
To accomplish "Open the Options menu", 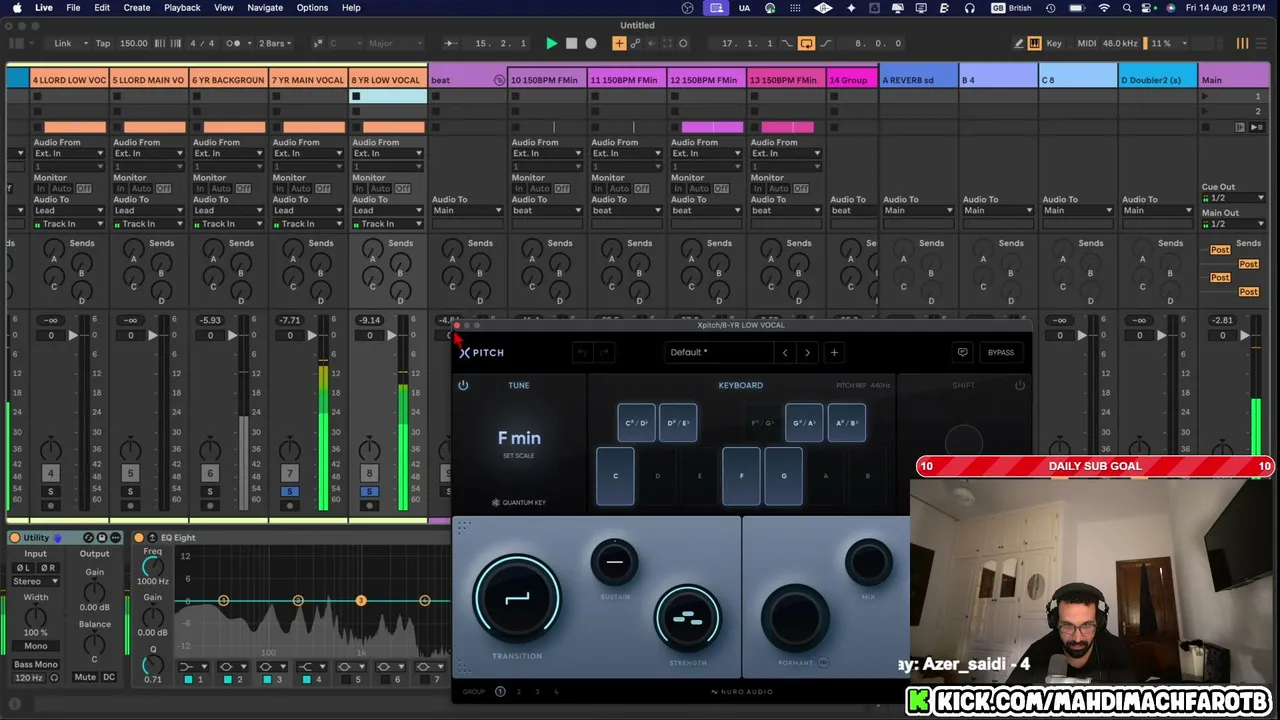I will pos(312,8).
